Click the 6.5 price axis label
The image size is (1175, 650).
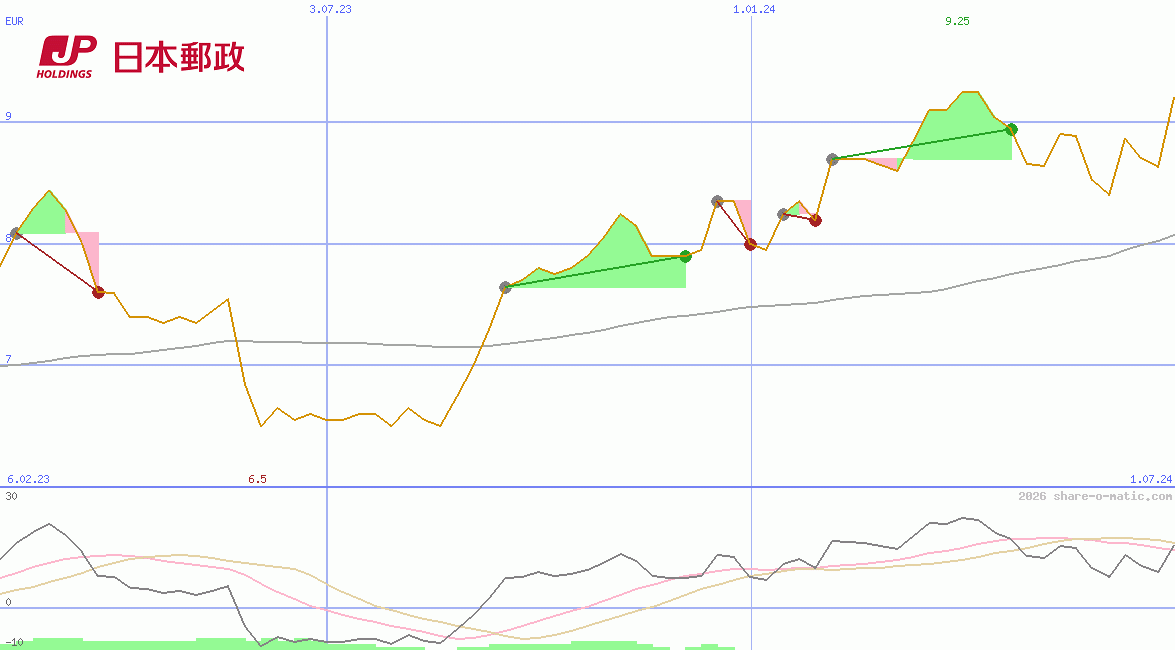pyautogui.click(x=258, y=479)
